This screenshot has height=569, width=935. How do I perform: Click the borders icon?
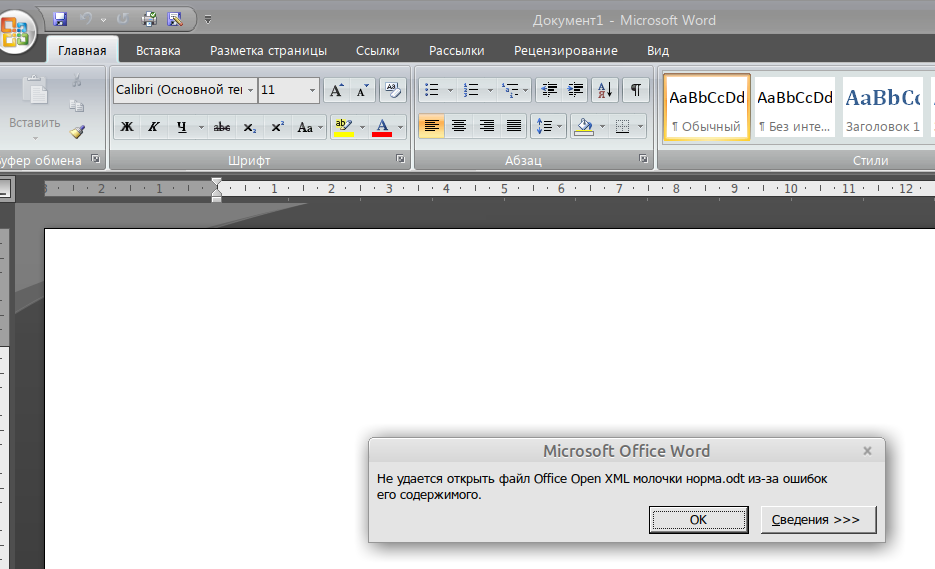click(622, 126)
